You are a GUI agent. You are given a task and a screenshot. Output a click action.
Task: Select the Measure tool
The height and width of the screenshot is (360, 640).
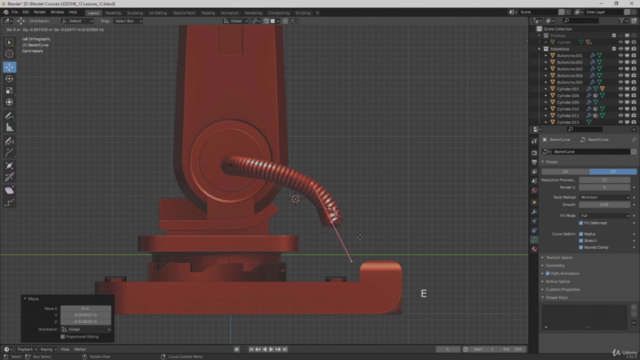pos(9,128)
